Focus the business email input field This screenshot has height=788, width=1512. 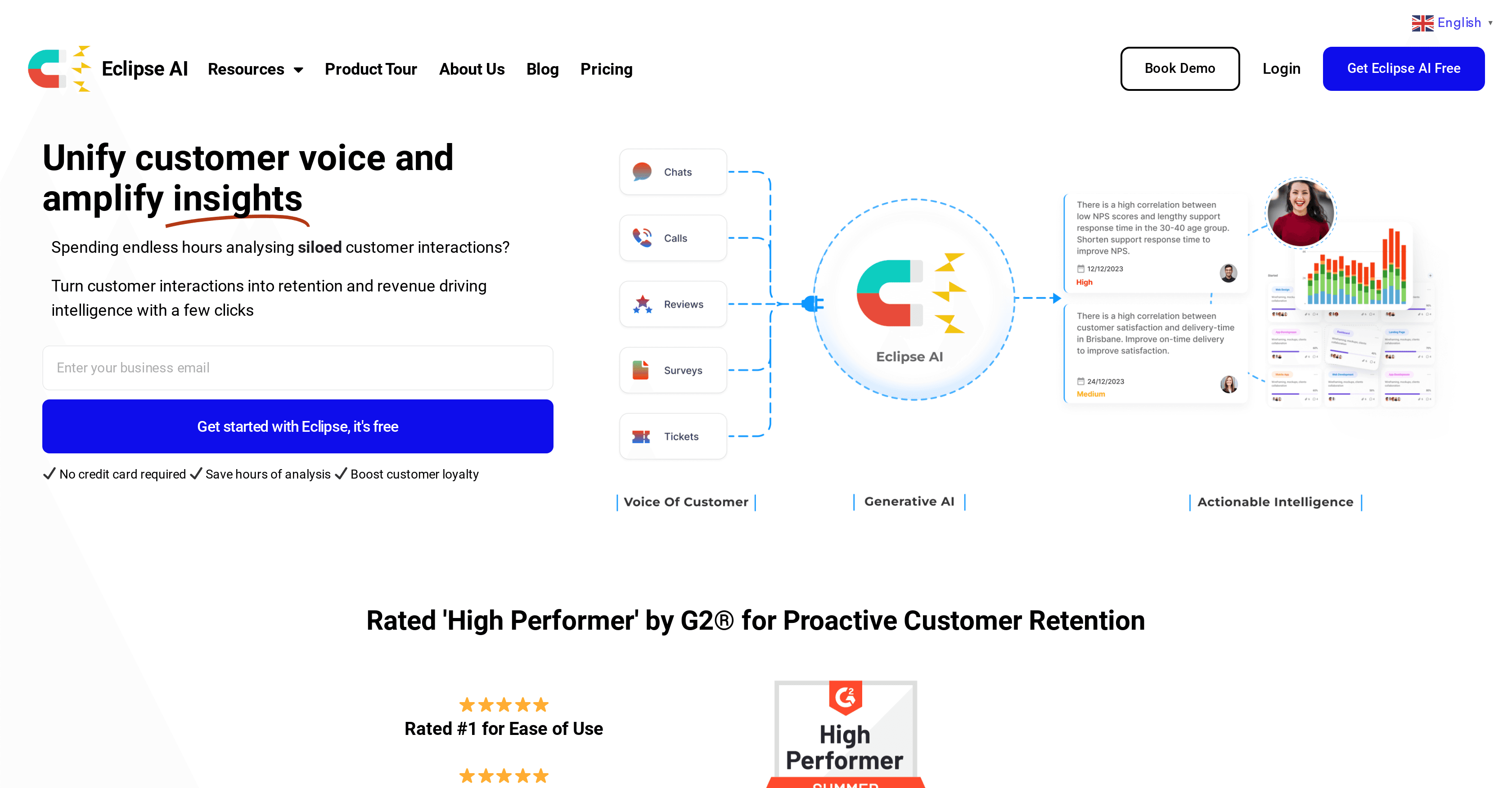tap(297, 368)
